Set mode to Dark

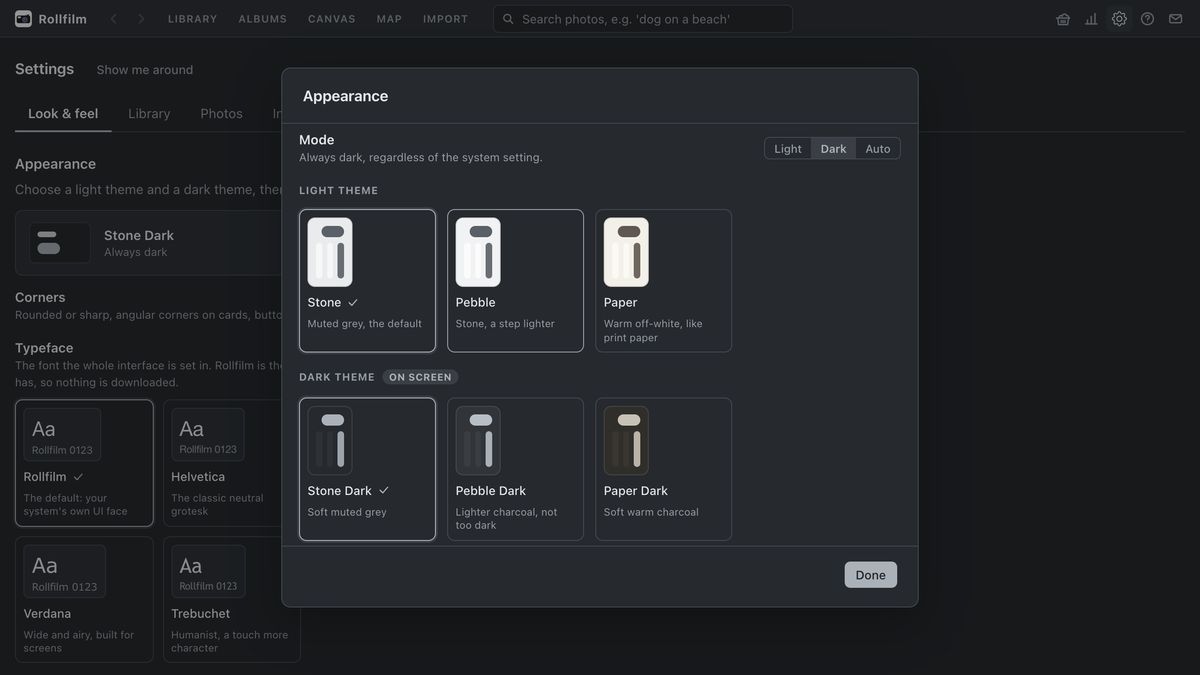[x=833, y=149]
